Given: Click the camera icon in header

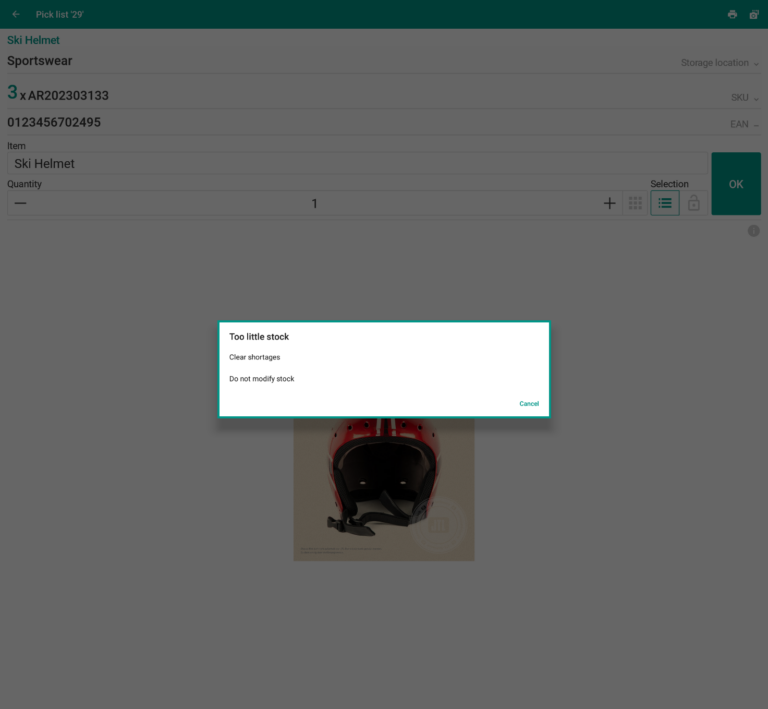Looking at the screenshot, I should click(x=754, y=14).
